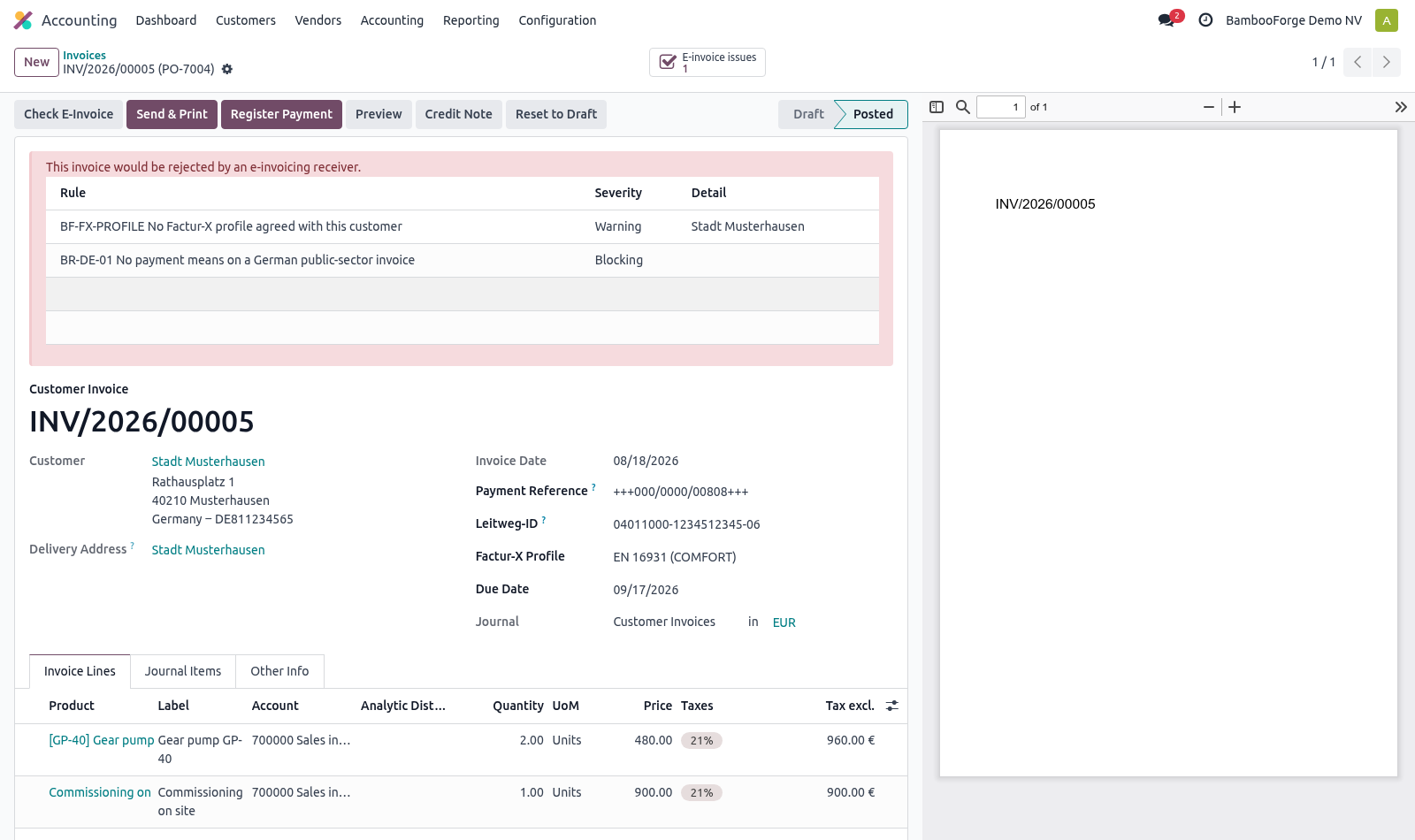Viewport: 1415px width, 840px height.
Task: Open the user avatar menu
Action: pos(1387,20)
